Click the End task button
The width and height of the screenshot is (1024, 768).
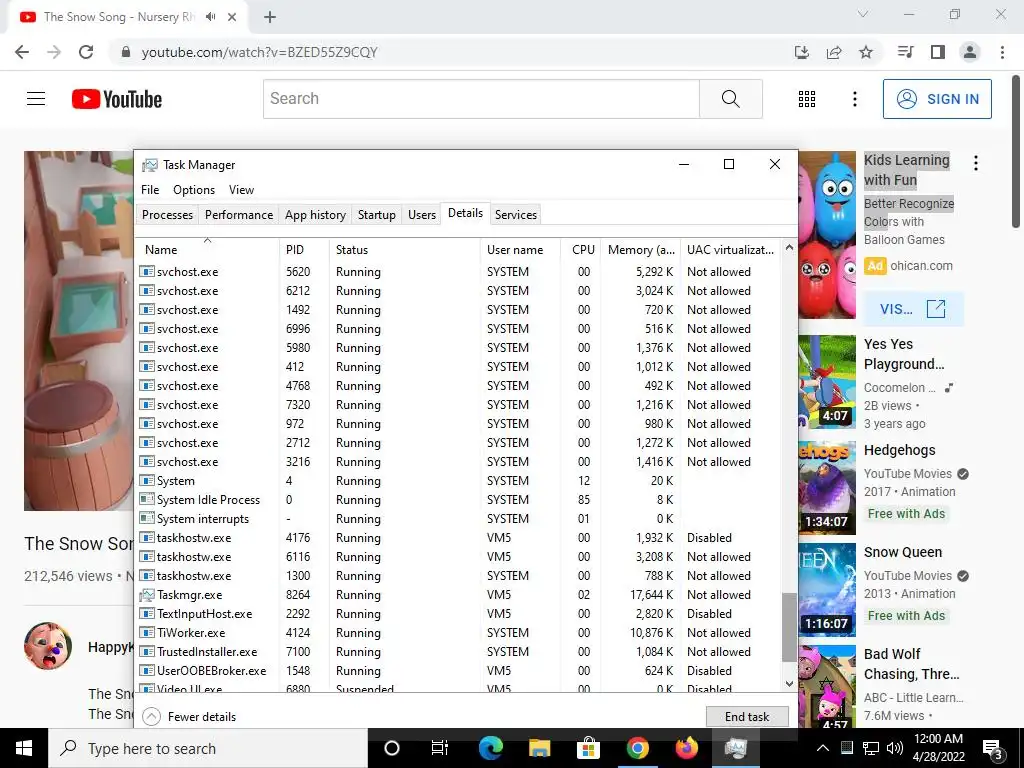(747, 716)
